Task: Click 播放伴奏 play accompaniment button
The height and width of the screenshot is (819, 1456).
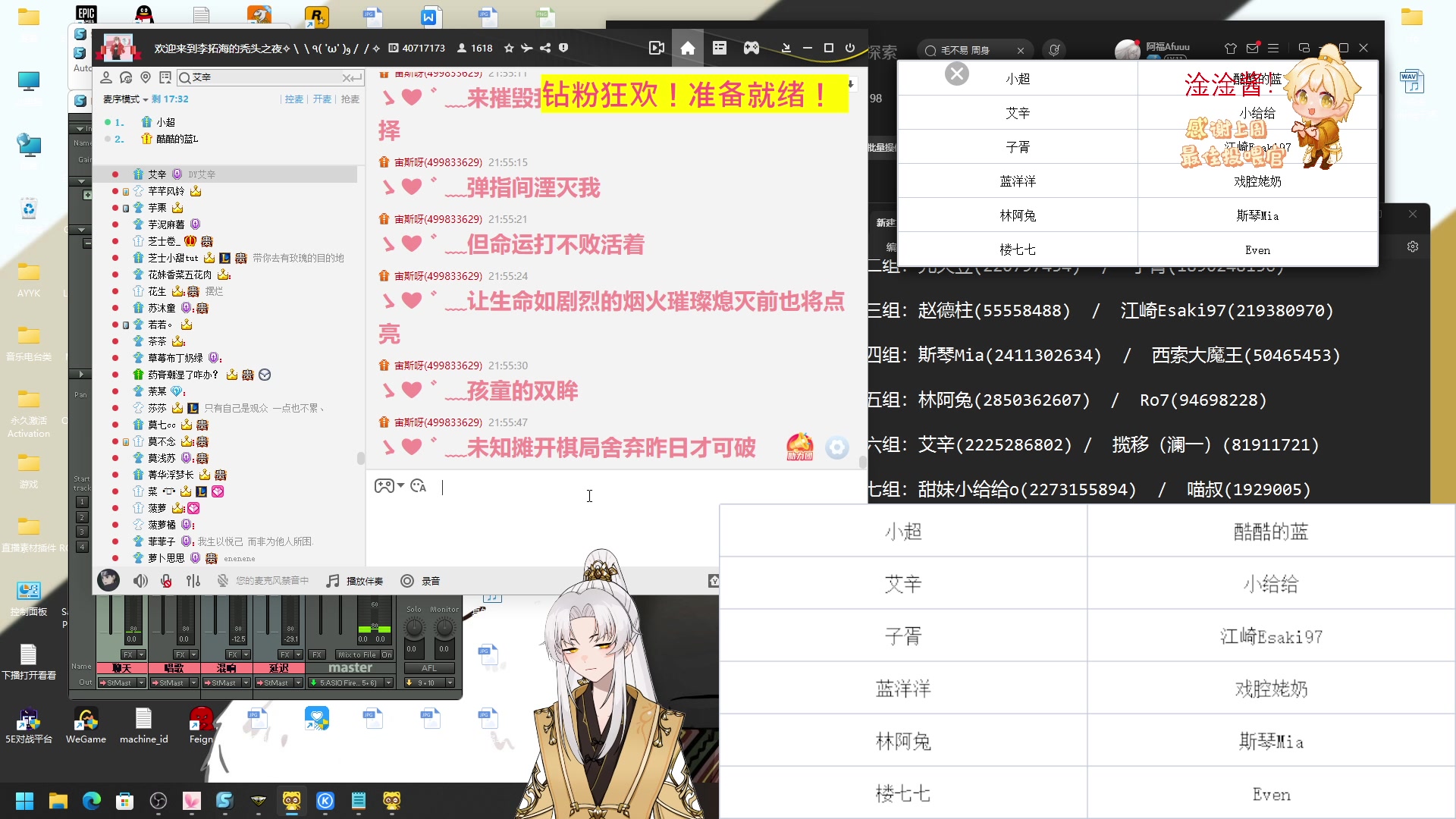Action: [x=355, y=581]
